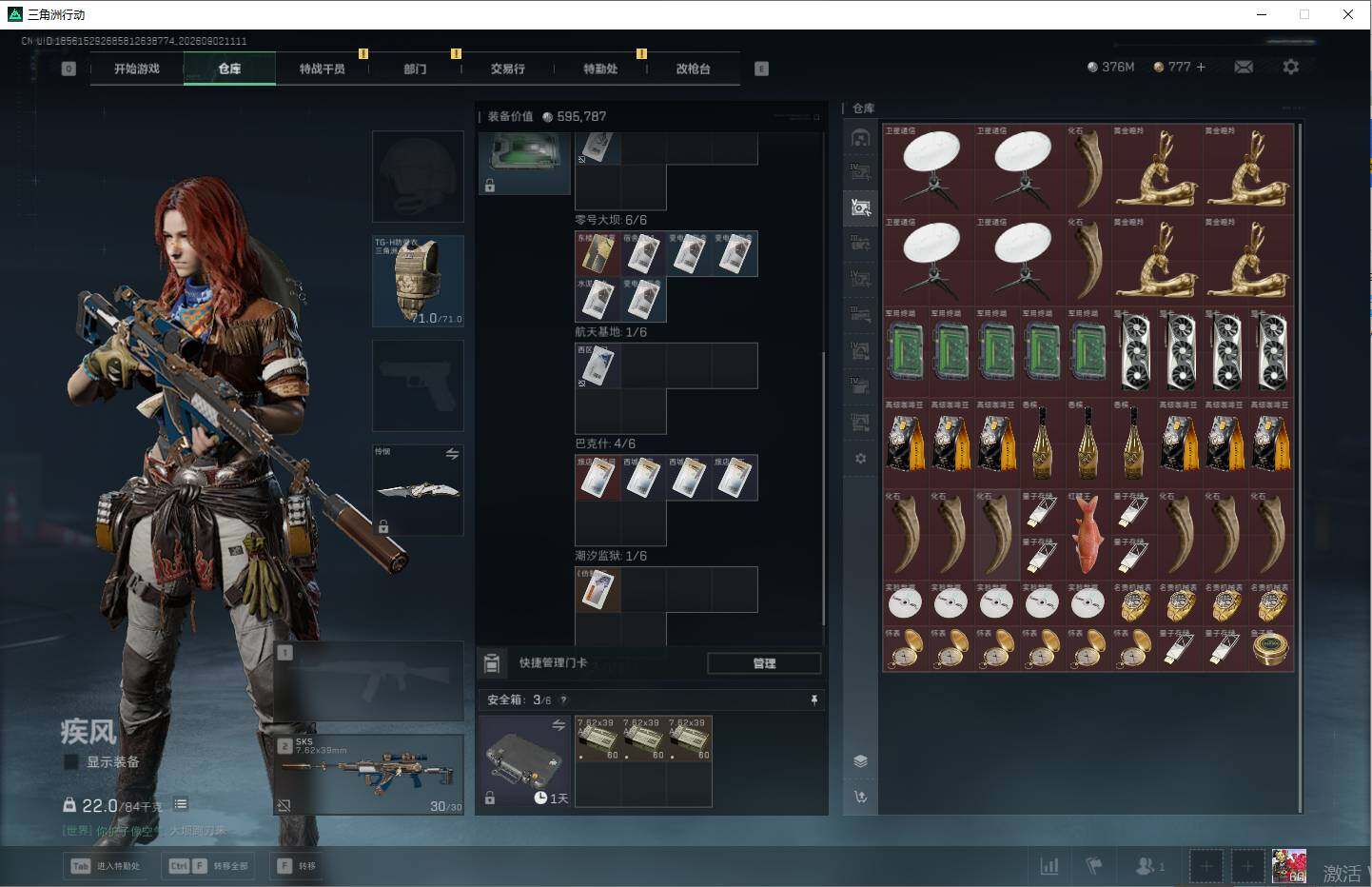
Task: Select the 潮汐监狱 keycard
Action: pos(598,590)
